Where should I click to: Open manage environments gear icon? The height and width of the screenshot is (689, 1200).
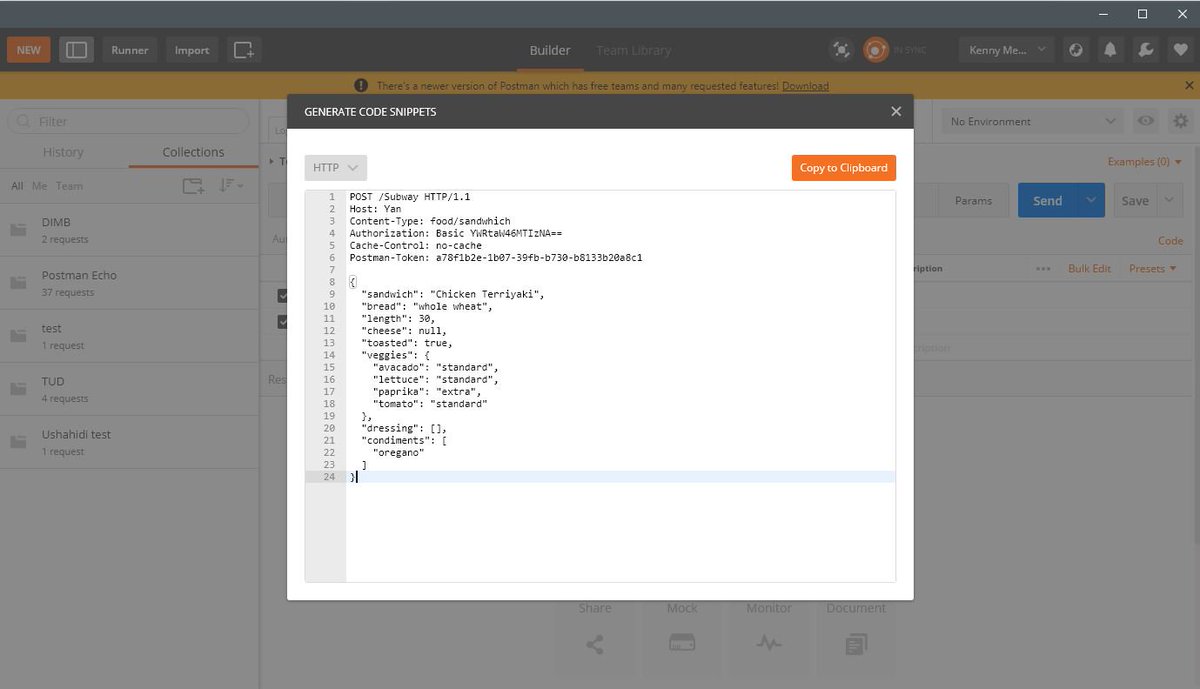[1181, 121]
